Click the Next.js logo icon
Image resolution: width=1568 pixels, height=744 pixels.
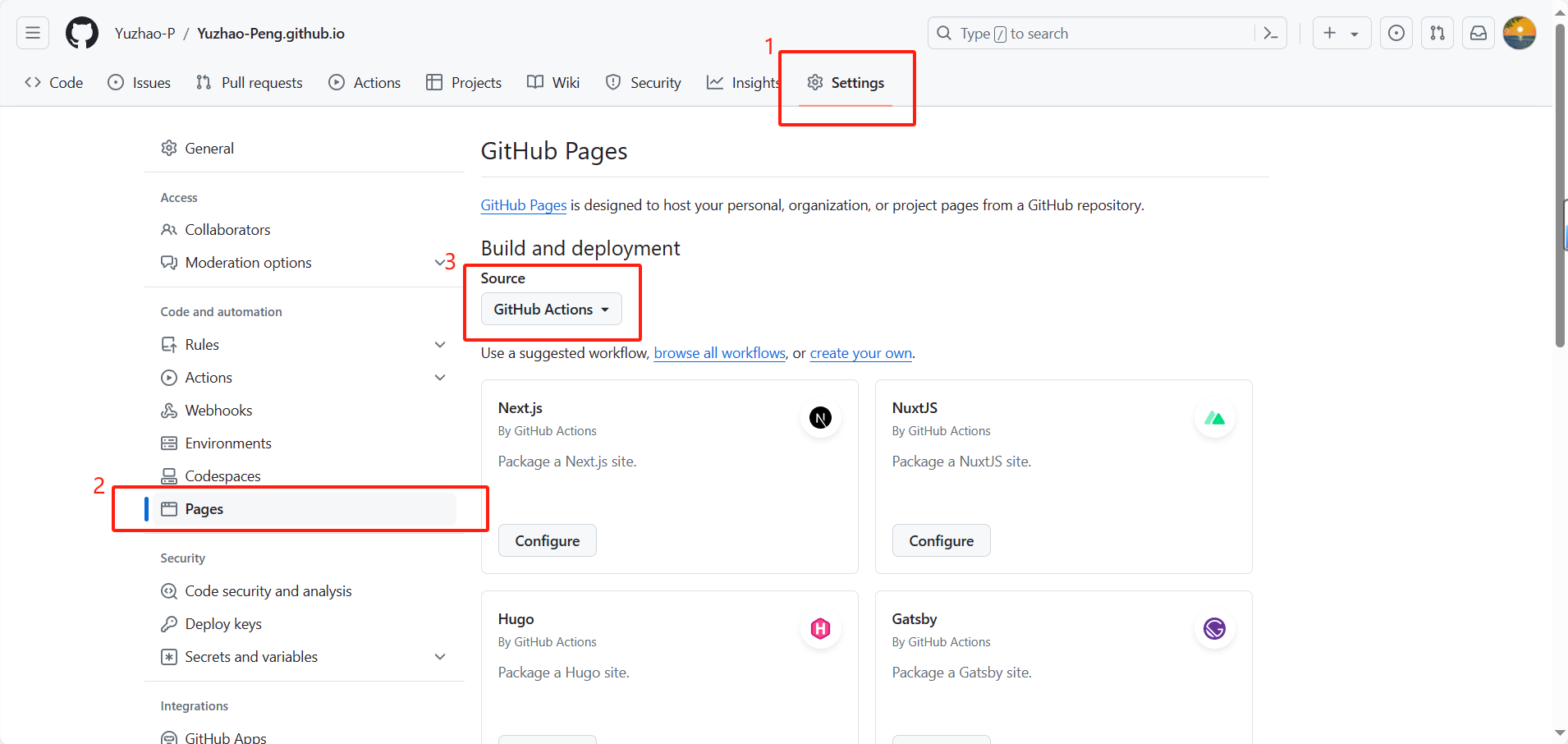(x=820, y=418)
